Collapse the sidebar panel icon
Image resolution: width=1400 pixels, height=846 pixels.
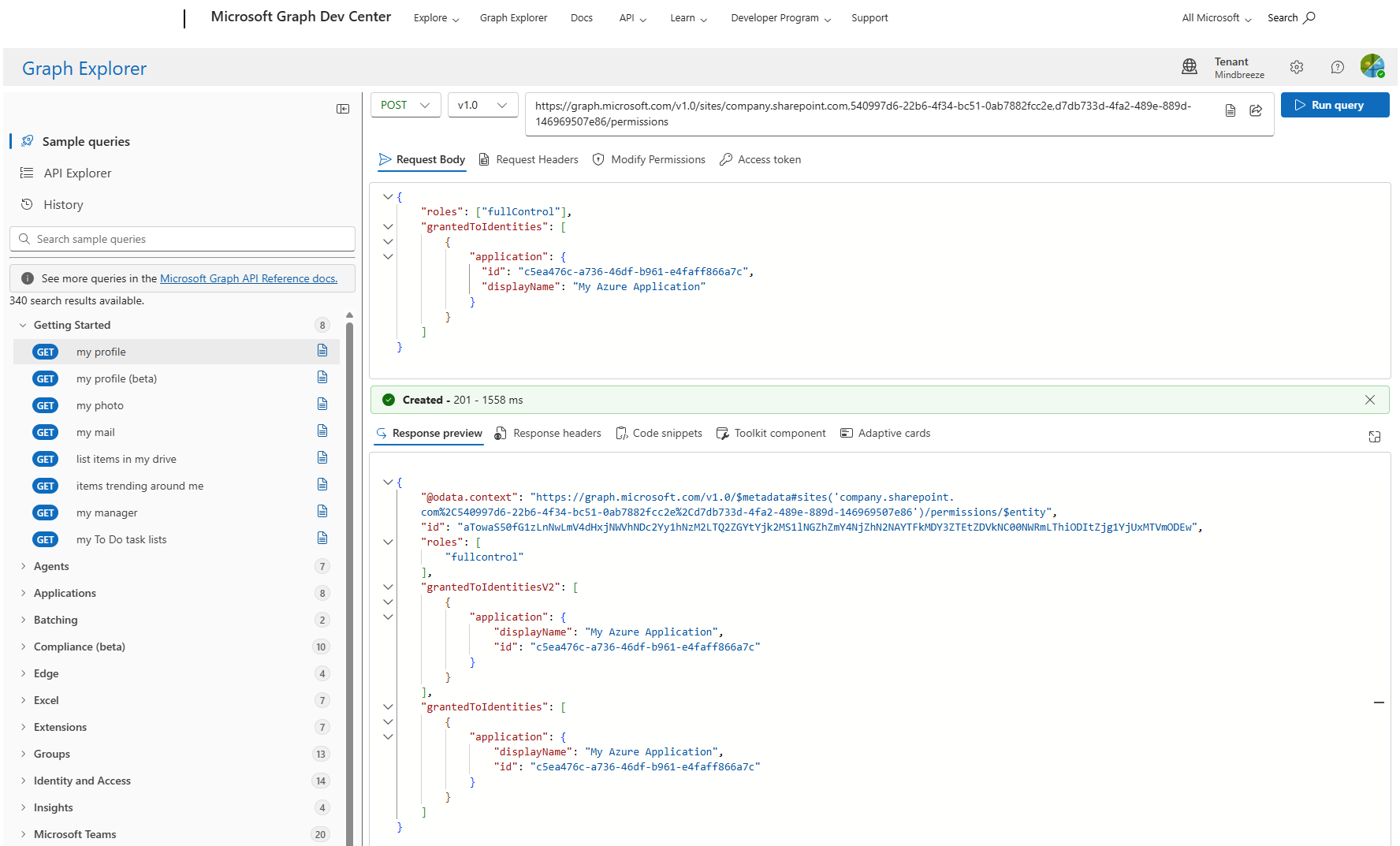[343, 109]
